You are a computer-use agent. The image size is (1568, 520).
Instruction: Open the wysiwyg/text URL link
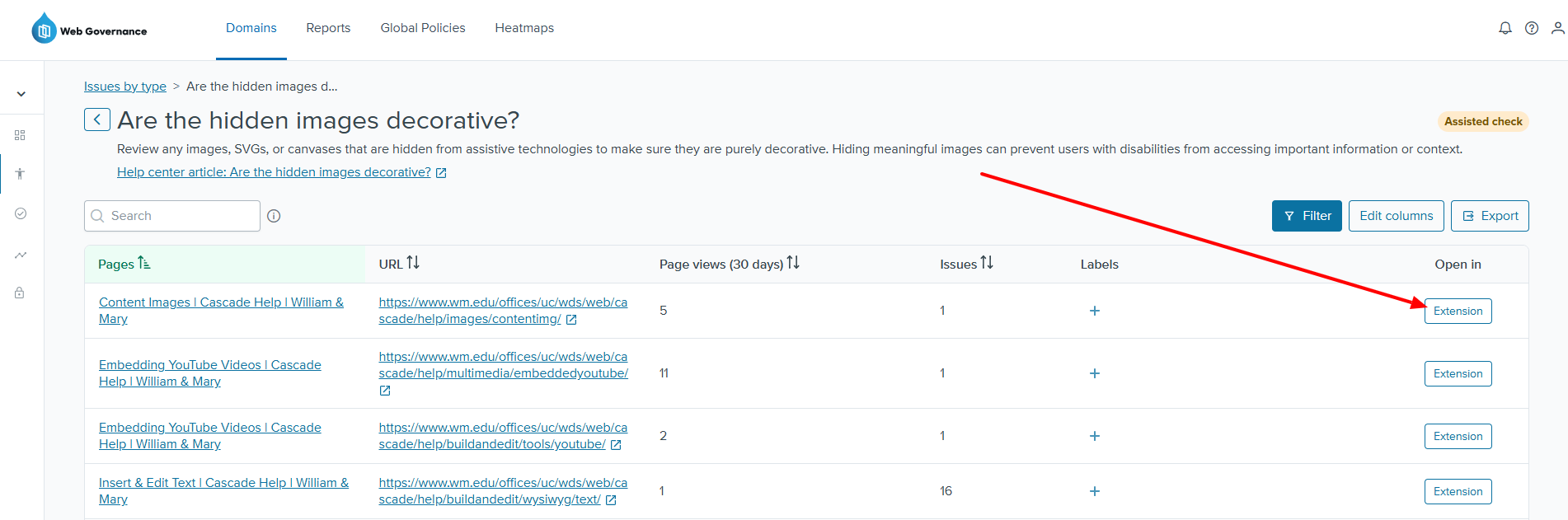503,491
